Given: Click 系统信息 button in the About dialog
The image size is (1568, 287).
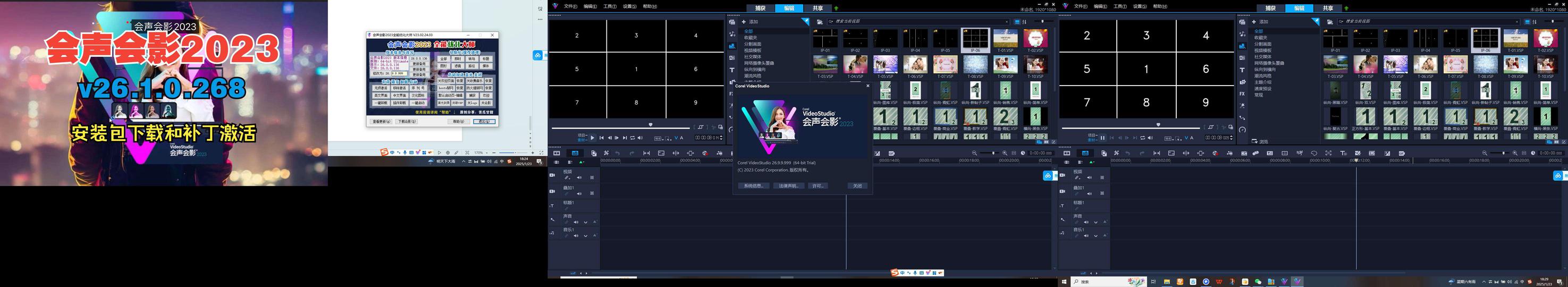Looking at the screenshot, I should 753,186.
